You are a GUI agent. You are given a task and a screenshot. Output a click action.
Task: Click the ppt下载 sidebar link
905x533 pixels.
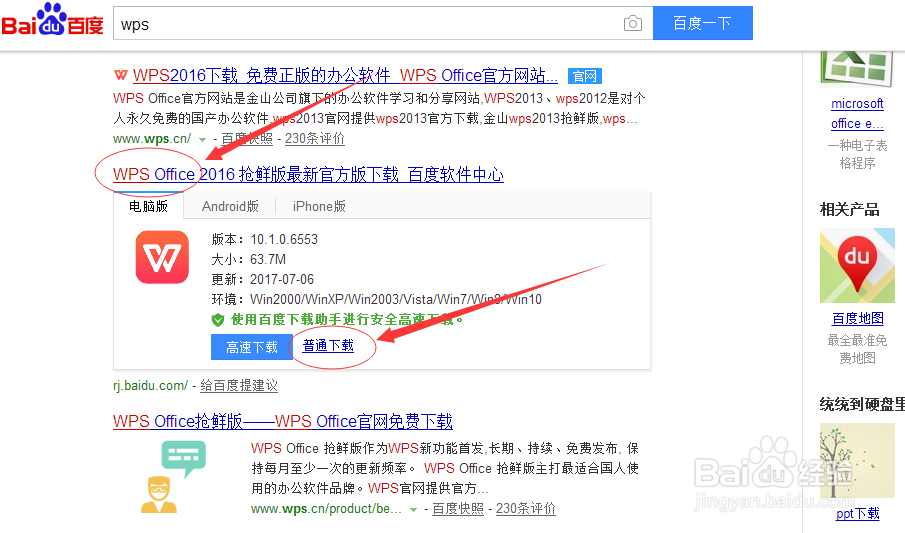[858, 513]
